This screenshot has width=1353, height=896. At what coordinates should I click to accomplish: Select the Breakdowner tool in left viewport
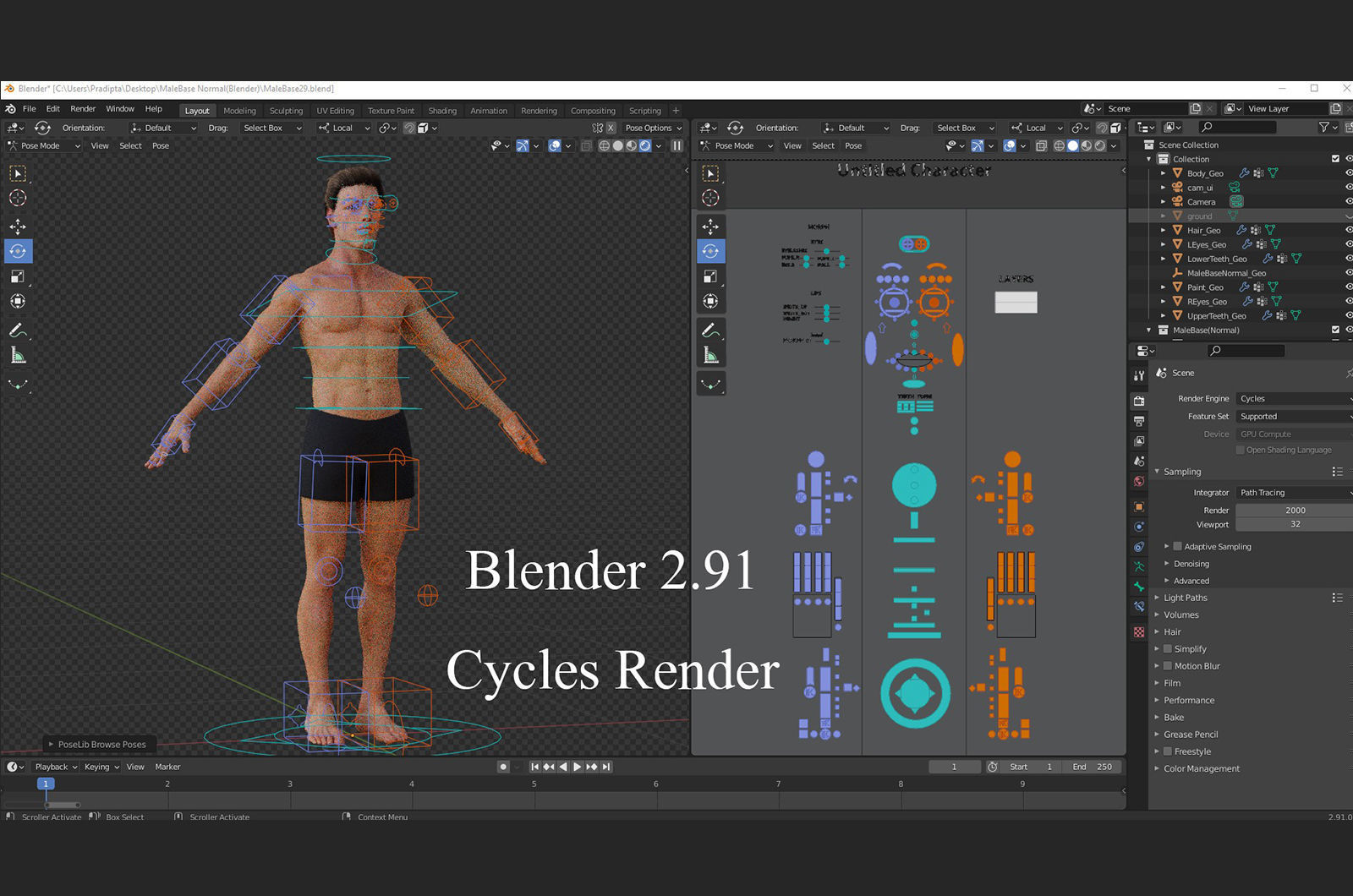[18, 385]
